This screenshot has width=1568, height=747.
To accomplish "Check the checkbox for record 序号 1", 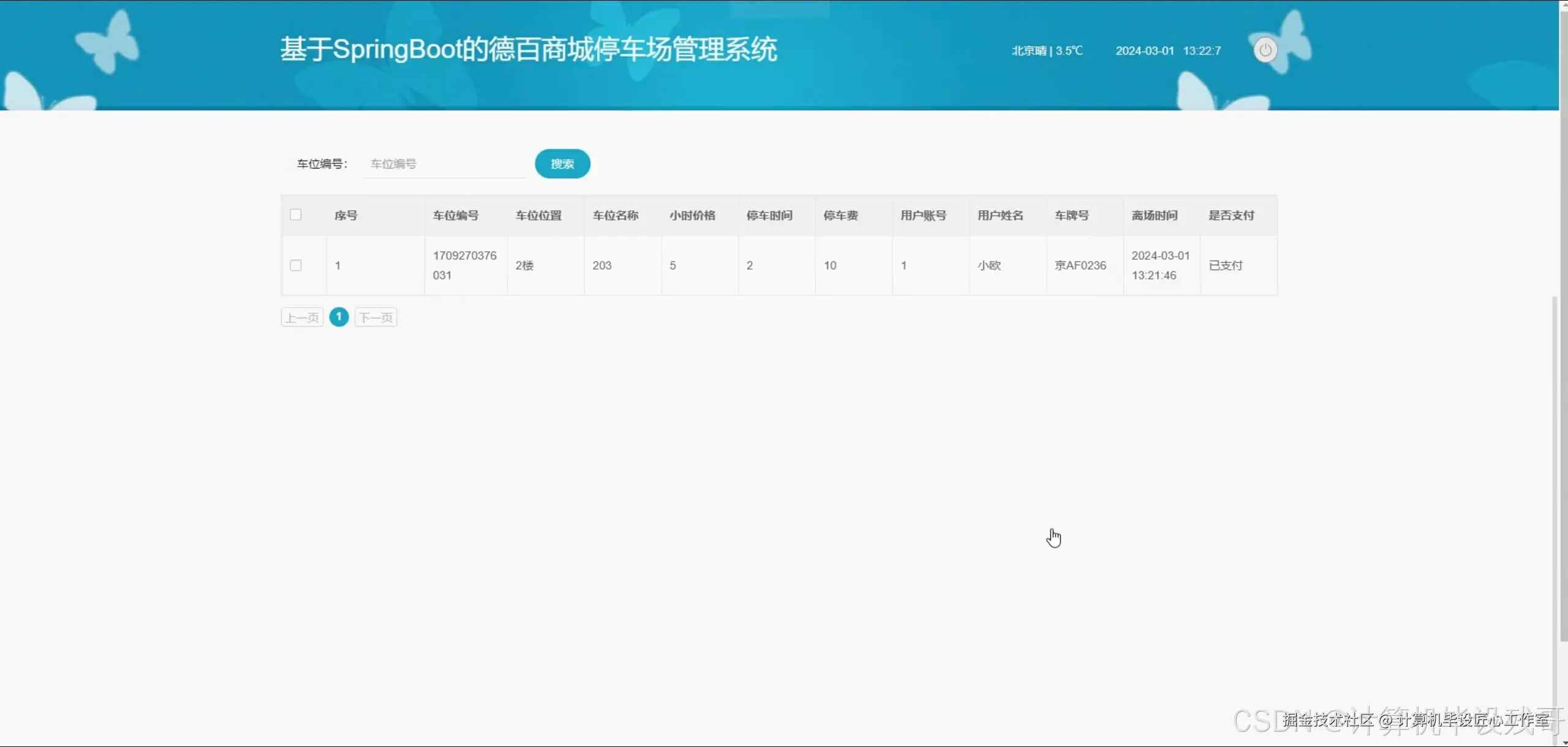I will [x=296, y=265].
